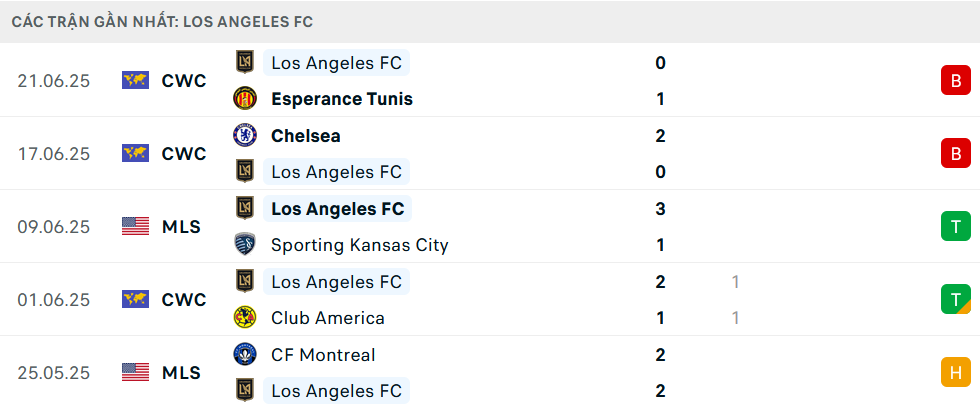Click the USA flag icon for 25.05.25 MLS match
The height and width of the screenshot is (407, 980).
pyautogui.click(x=136, y=373)
